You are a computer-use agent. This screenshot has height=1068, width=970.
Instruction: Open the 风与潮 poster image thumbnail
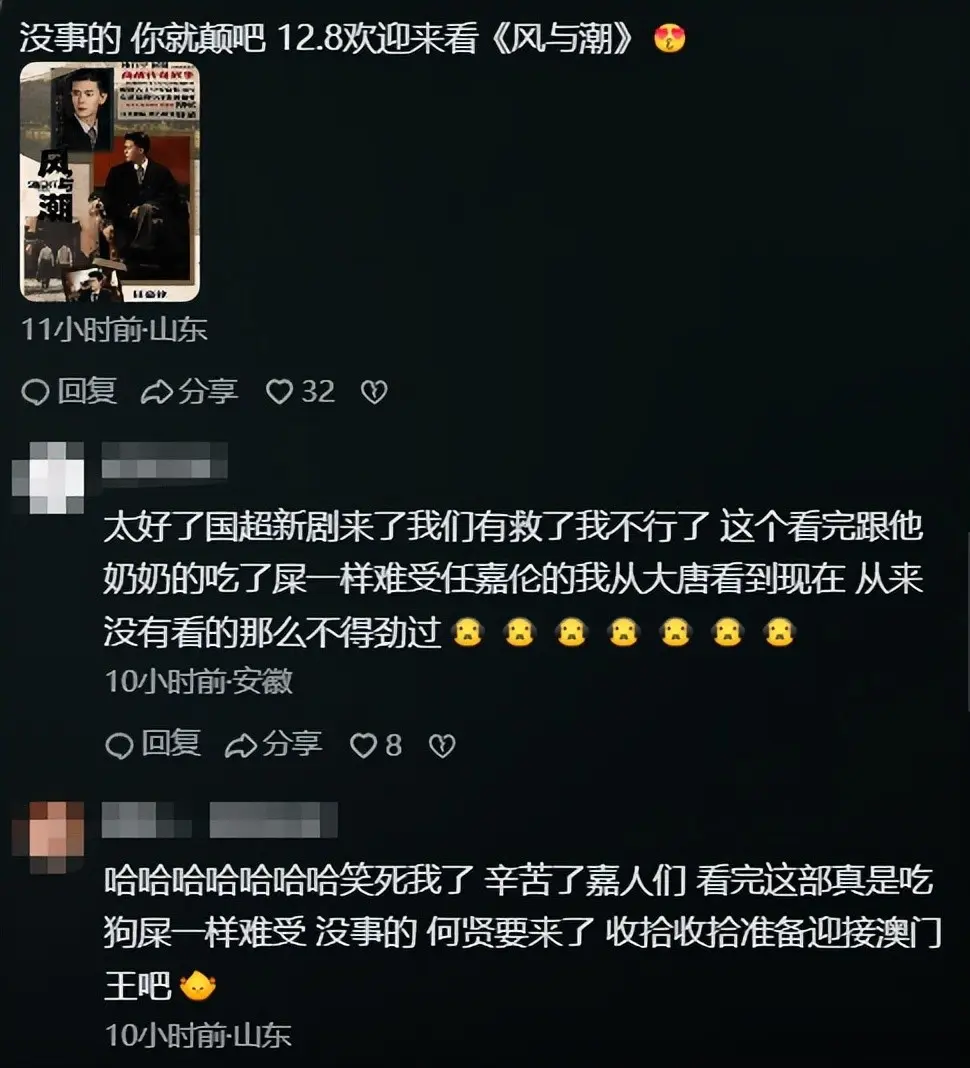coord(110,182)
